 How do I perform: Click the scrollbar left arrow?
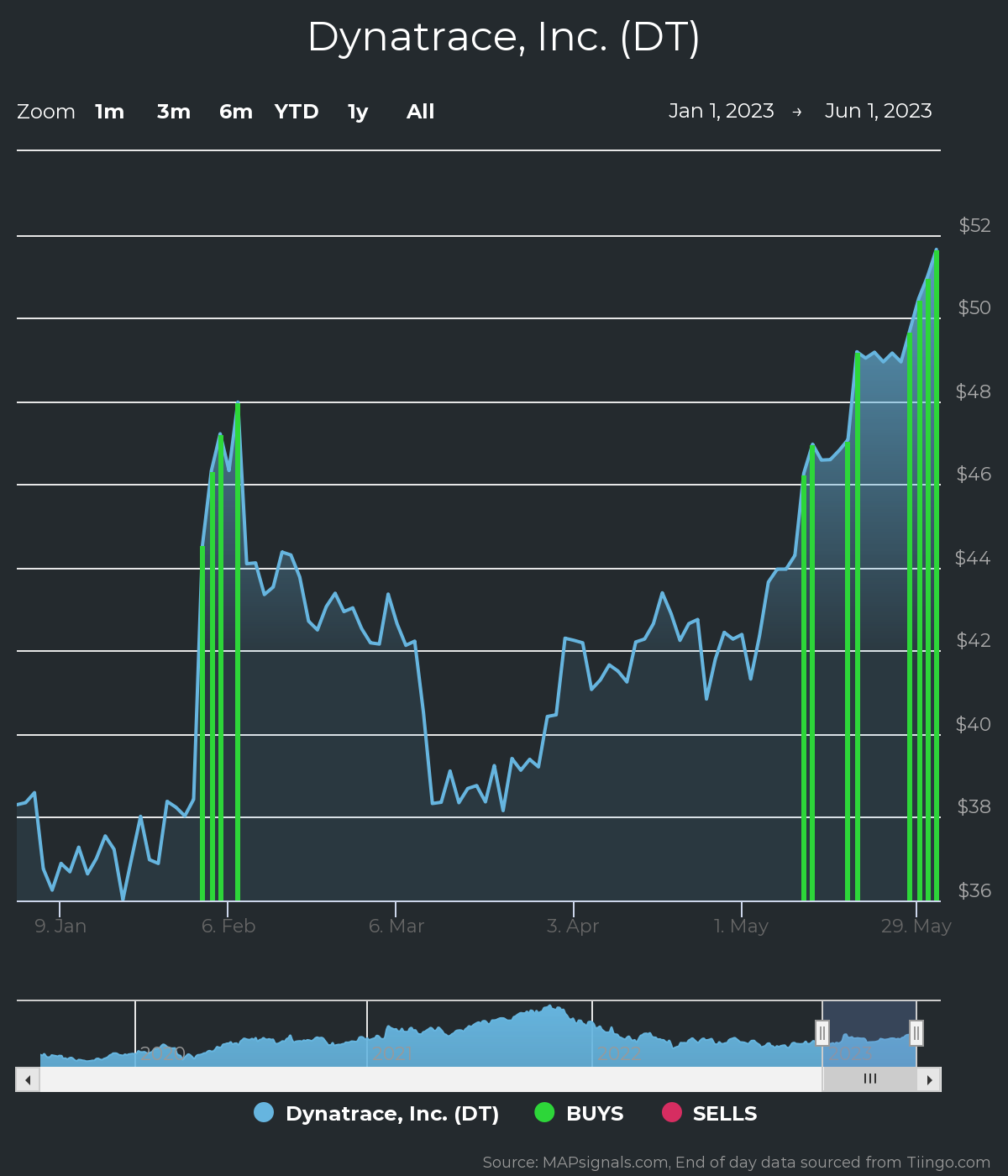[28, 1079]
